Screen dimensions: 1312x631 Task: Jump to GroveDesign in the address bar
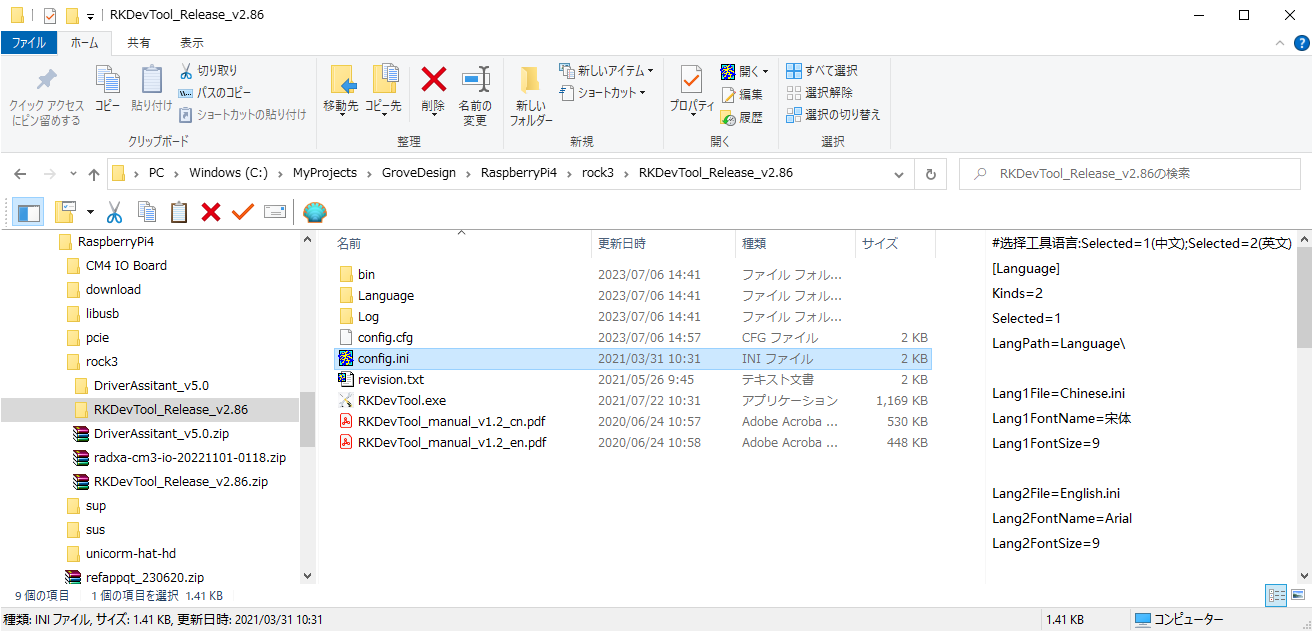[x=419, y=173]
